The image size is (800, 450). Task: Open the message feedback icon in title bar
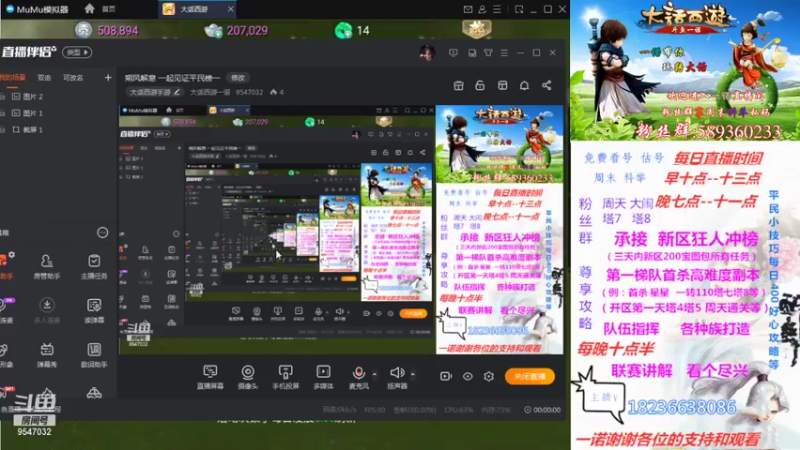[453, 53]
